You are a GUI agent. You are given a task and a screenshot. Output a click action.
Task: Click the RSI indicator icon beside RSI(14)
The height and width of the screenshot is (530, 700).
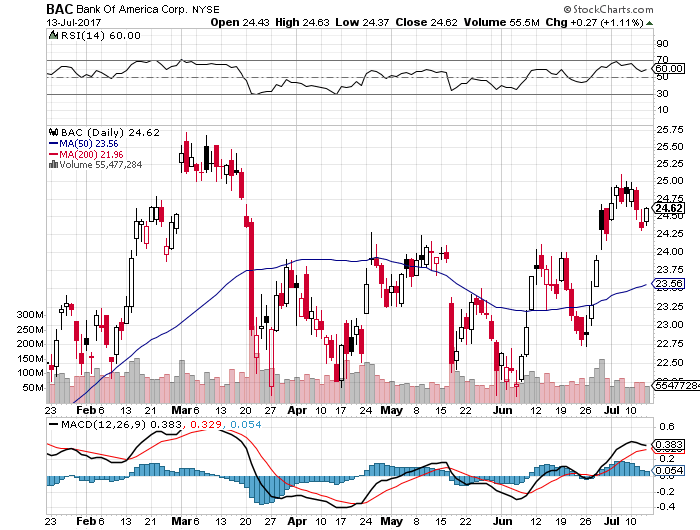pyautogui.click(x=53, y=35)
